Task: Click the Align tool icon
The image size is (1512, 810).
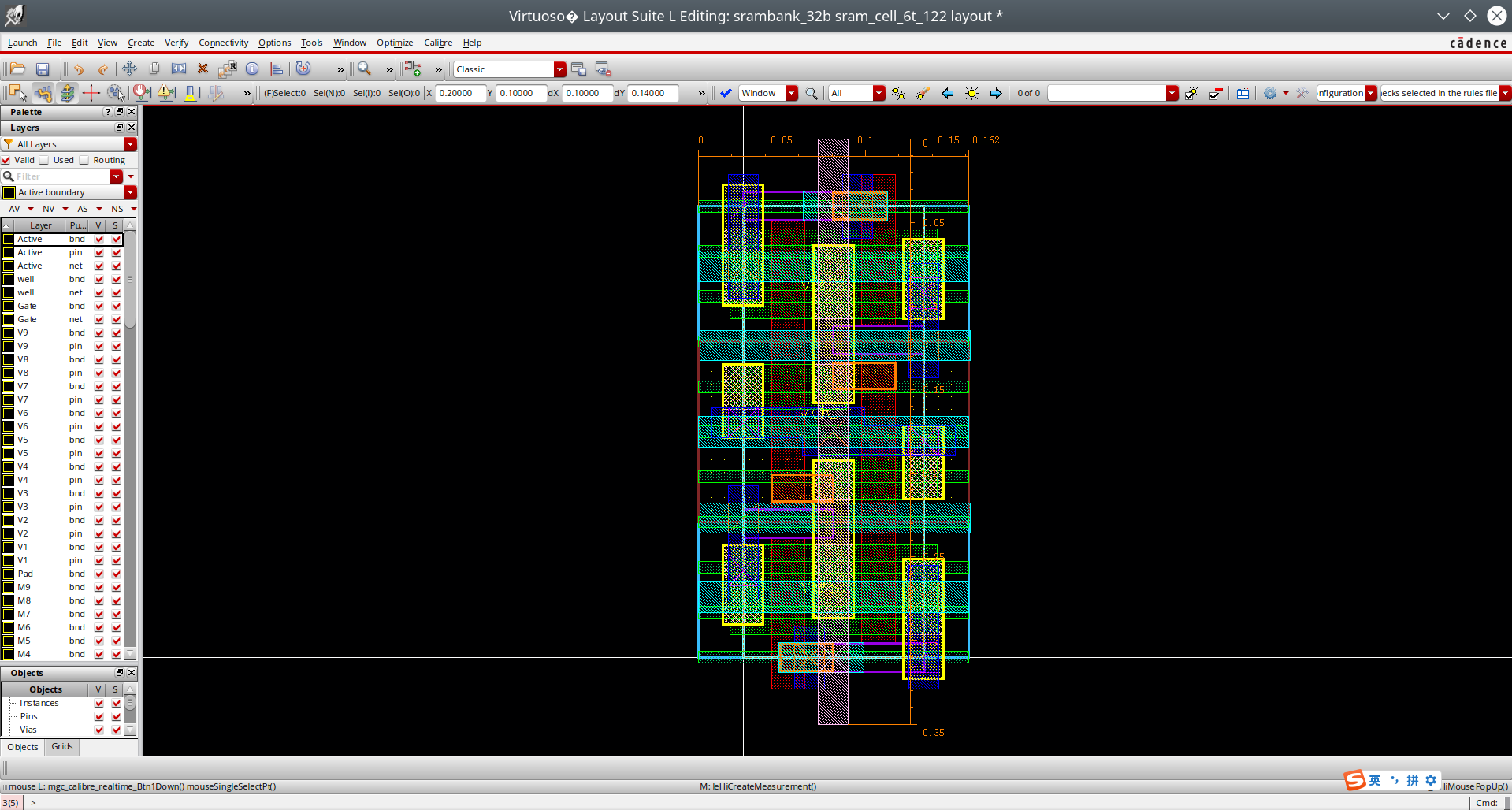Action: click(276, 69)
